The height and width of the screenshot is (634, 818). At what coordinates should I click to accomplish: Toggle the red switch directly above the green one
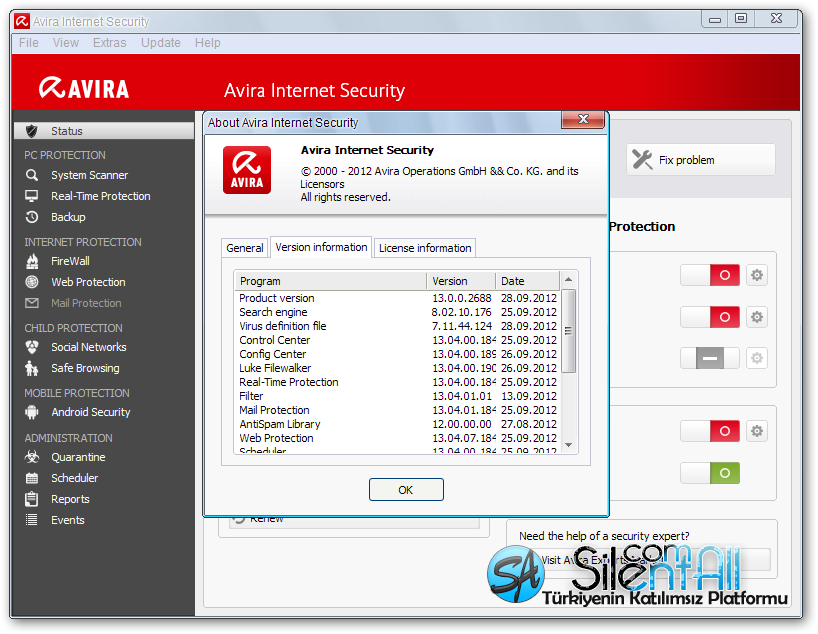point(710,431)
